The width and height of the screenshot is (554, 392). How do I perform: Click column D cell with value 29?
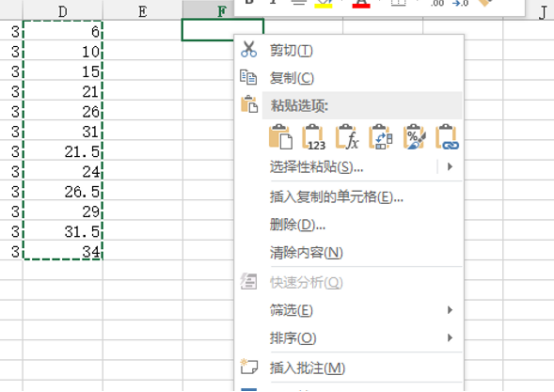(x=63, y=211)
